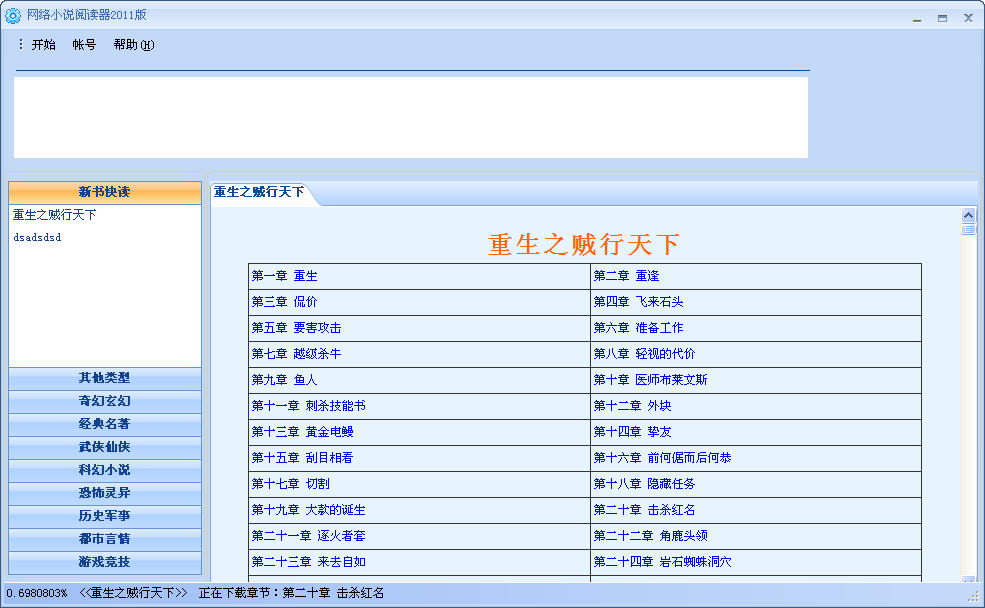This screenshot has width=985, height=608.
Task: Open chapter 第二十一章 逐火者套
Action: coord(308,536)
